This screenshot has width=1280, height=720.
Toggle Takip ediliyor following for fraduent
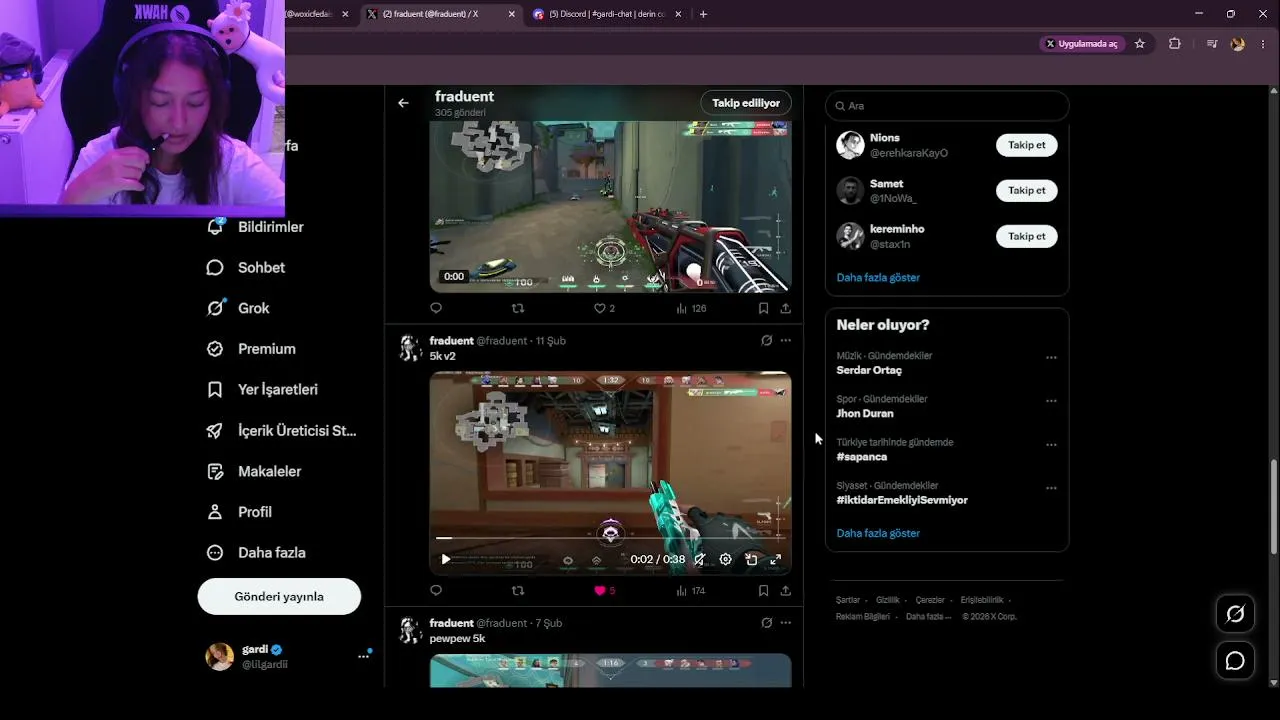(746, 103)
